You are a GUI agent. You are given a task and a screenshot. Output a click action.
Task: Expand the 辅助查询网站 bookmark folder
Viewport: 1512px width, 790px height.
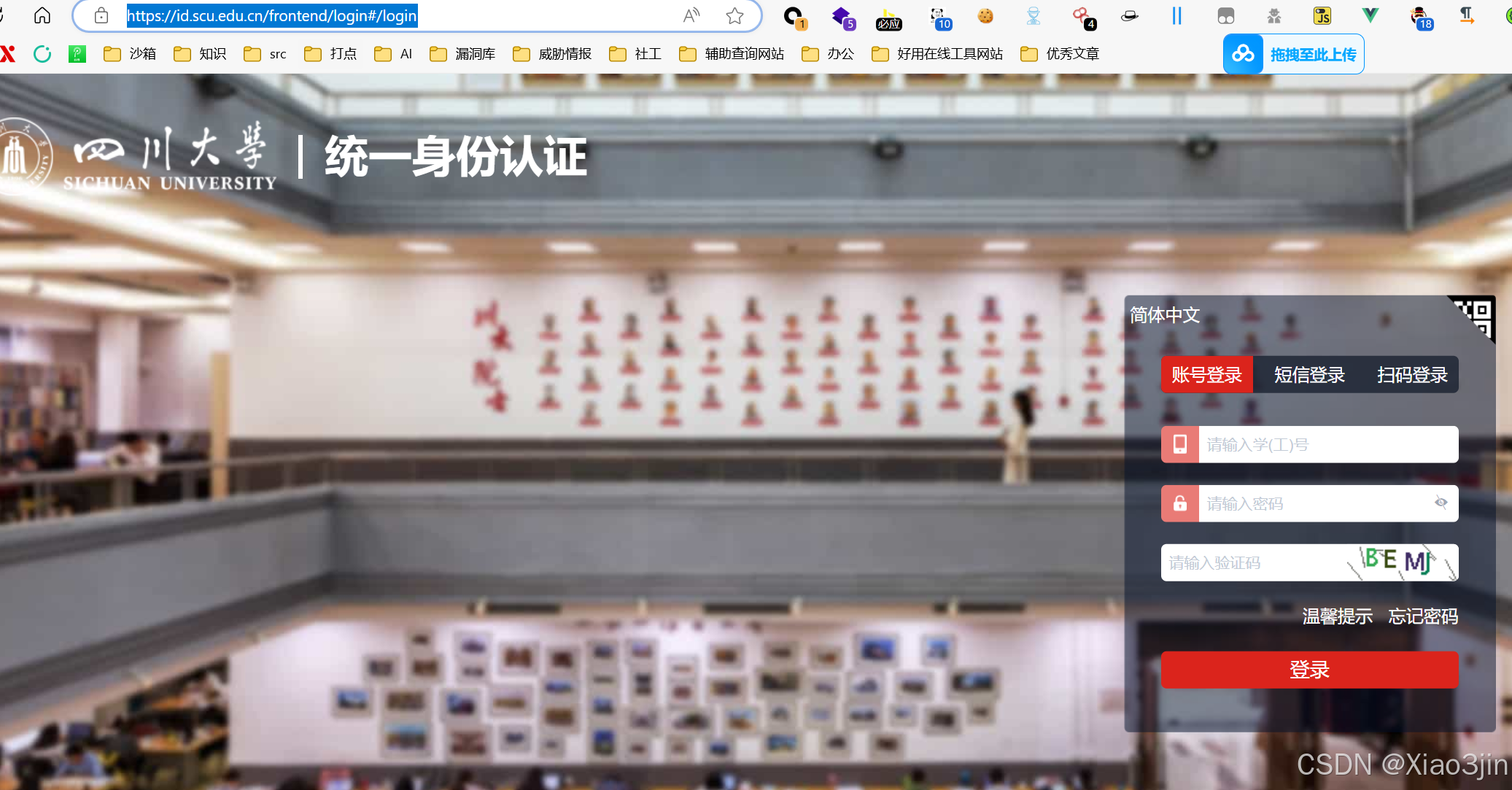coord(732,53)
